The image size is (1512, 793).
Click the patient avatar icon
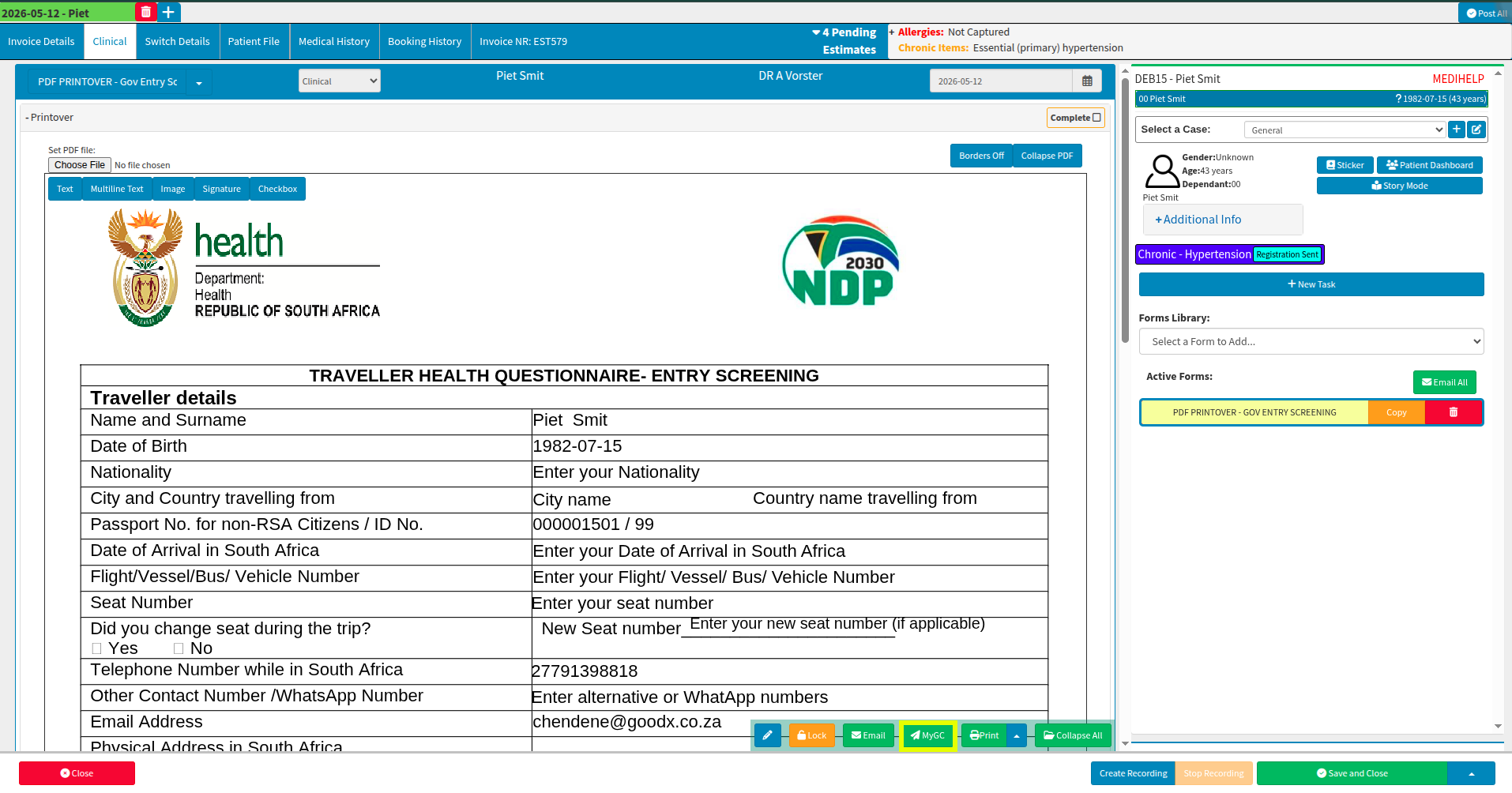click(1162, 171)
